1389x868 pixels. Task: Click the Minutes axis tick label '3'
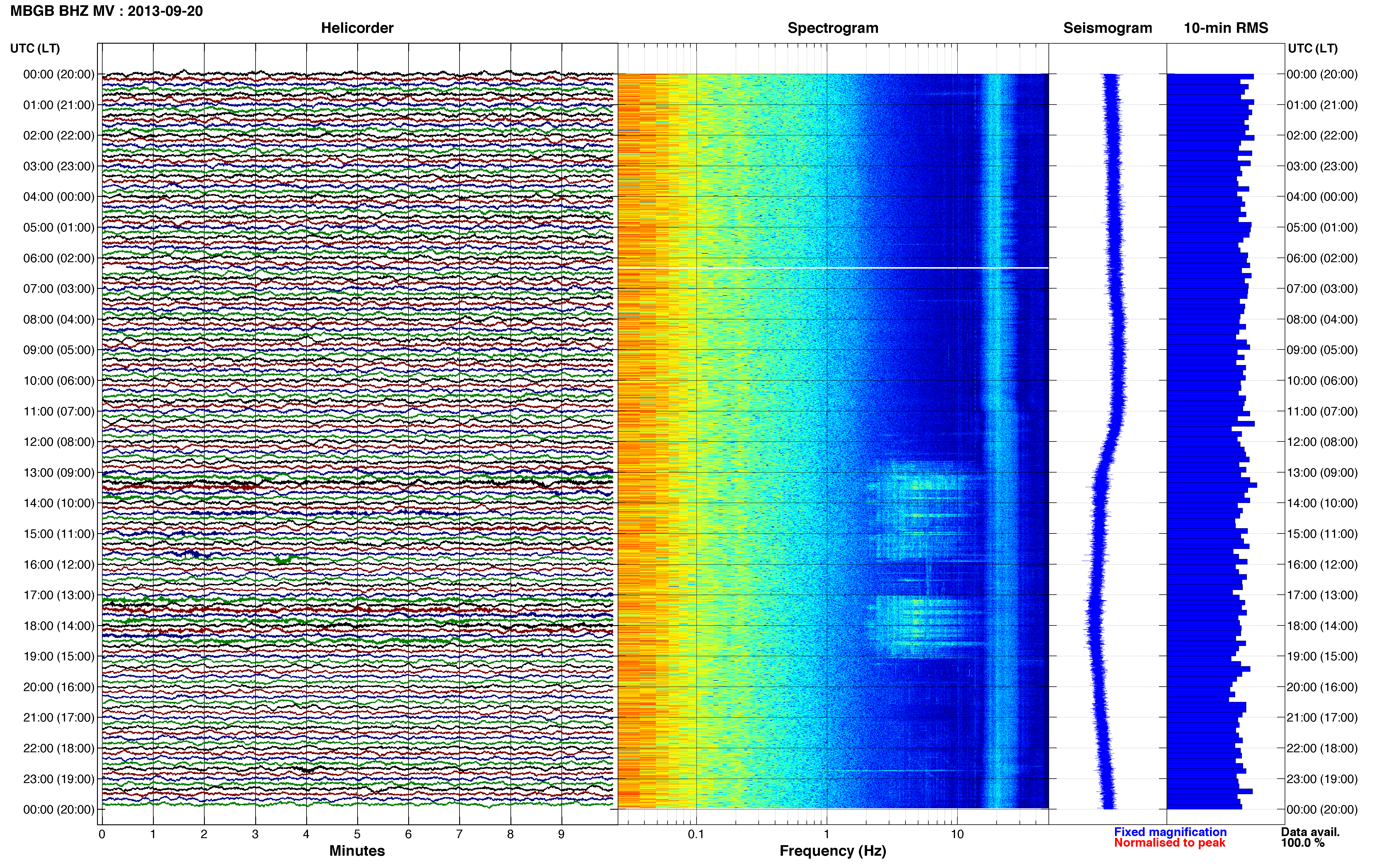coord(255,834)
